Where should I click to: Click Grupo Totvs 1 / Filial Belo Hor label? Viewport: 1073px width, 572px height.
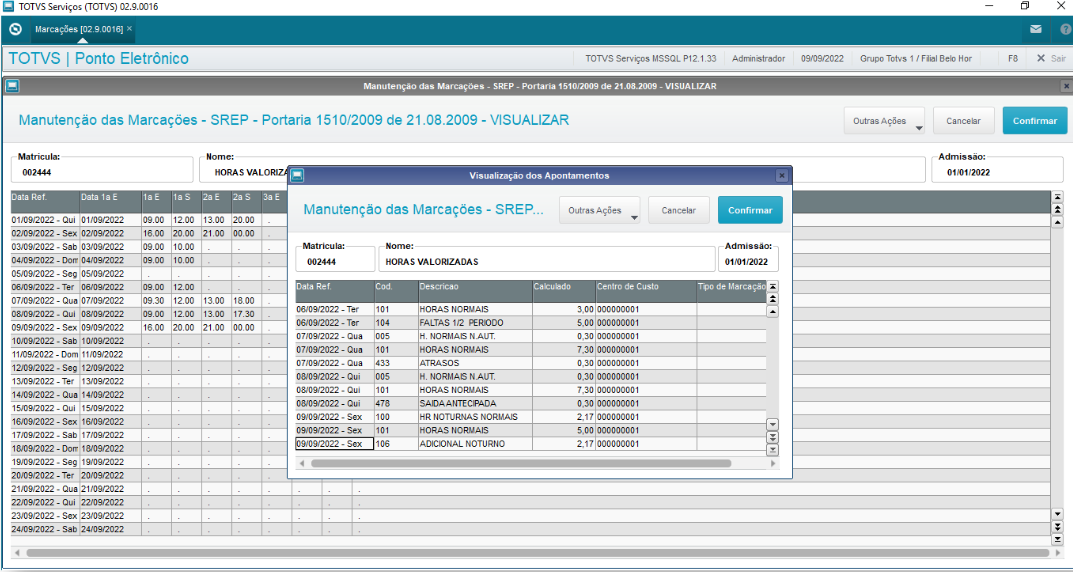pyautogui.click(x=916, y=58)
